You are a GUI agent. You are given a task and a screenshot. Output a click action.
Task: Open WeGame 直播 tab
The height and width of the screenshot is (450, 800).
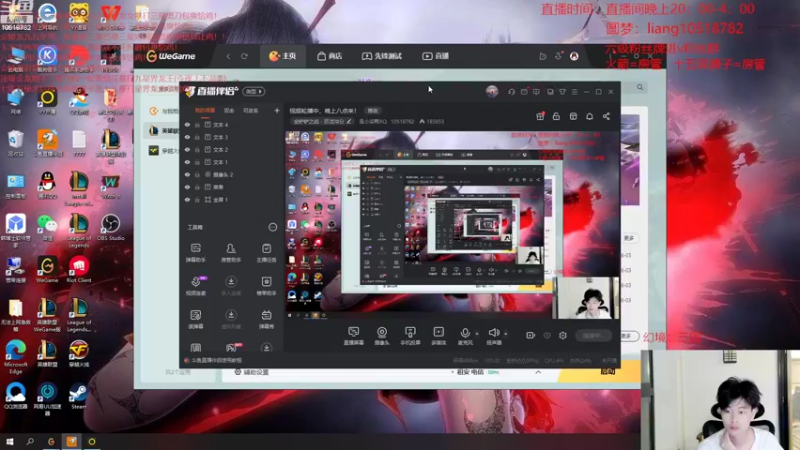(435, 56)
